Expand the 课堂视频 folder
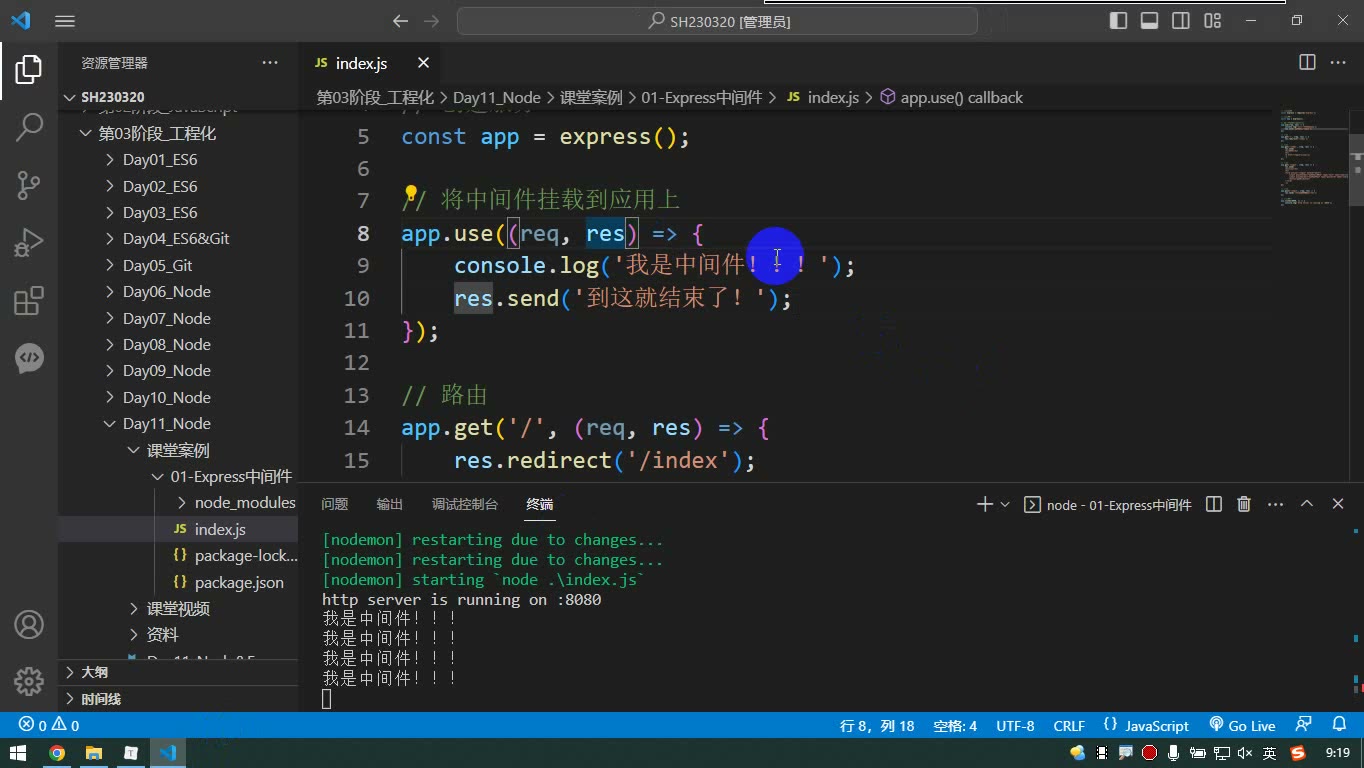The image size is (1364, 768). tap(178, 609)
